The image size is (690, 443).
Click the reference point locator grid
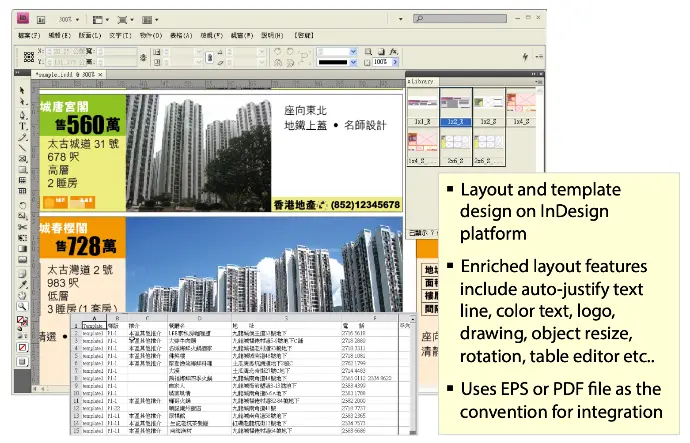click(x=28, y=55)
